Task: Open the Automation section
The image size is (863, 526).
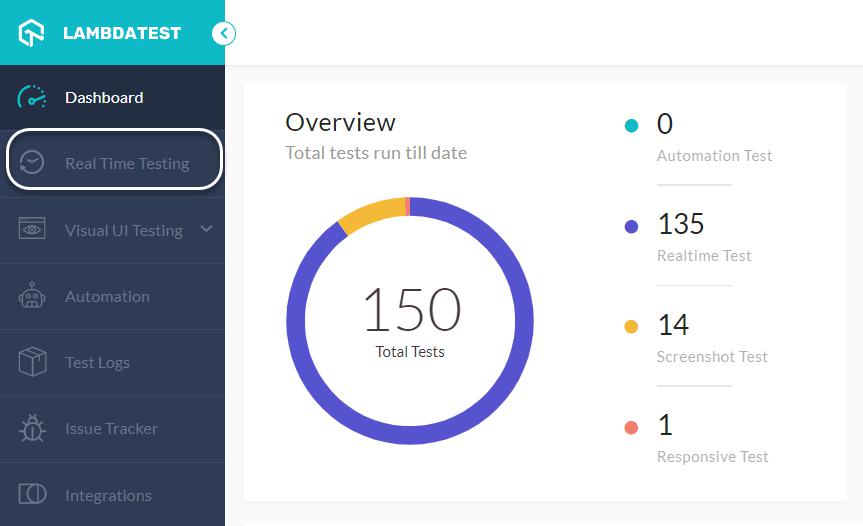Action: tap(112, 297)
